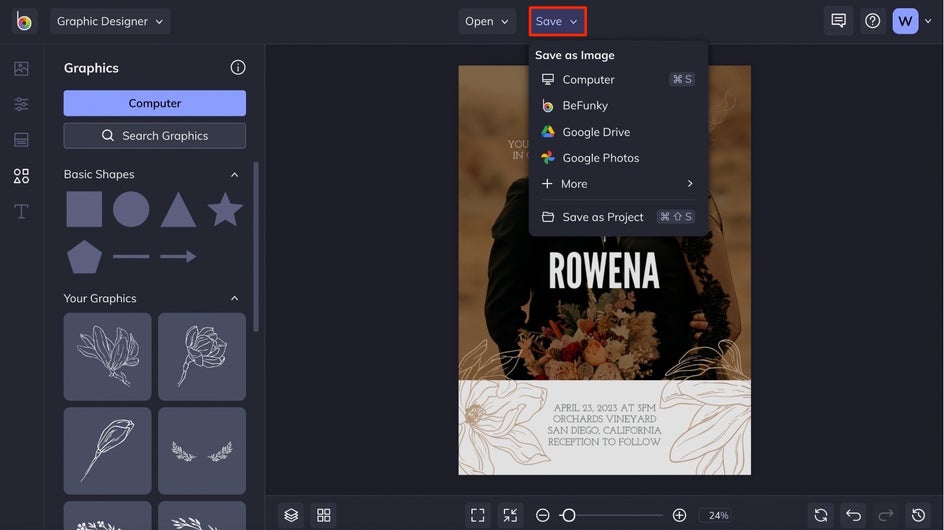Image resolution: width=944 pixels, height=530 pixels.
Task: Save image to Google Drive
Action: [x=617, y=132]
